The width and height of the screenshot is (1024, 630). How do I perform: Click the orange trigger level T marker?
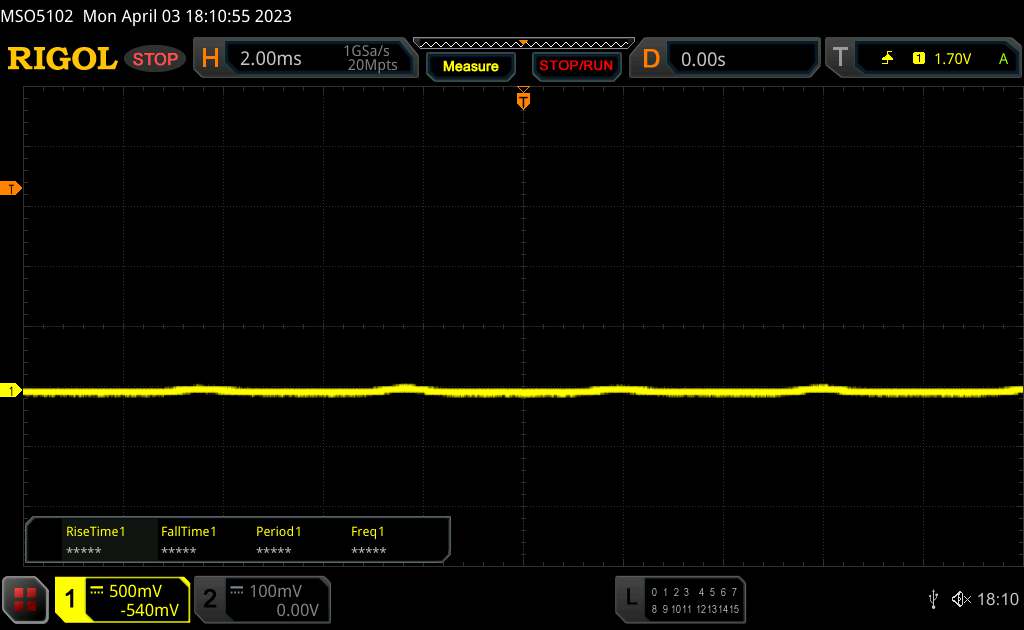pos(11,188)
